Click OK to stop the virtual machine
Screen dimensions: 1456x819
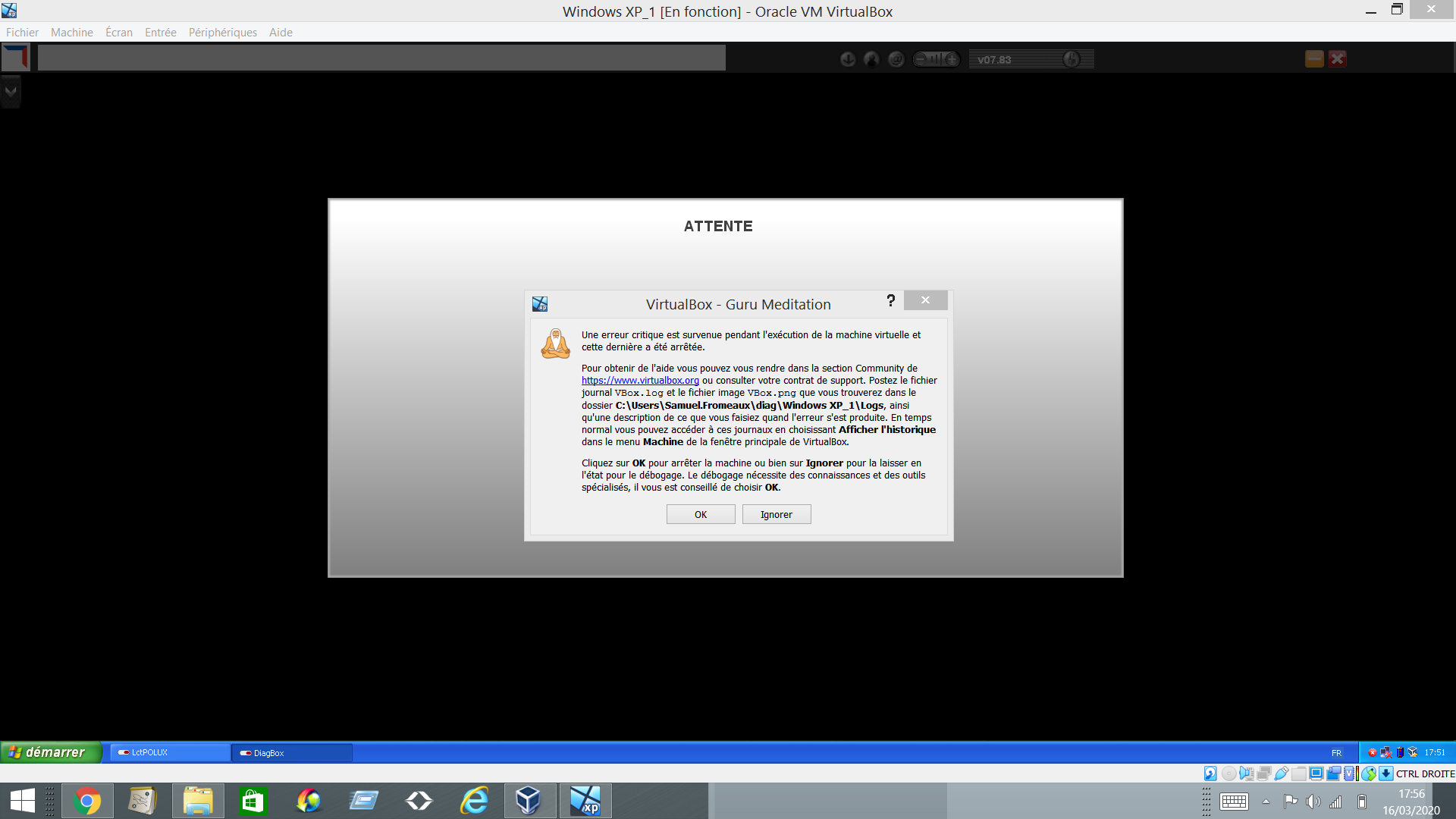point(701,514)
